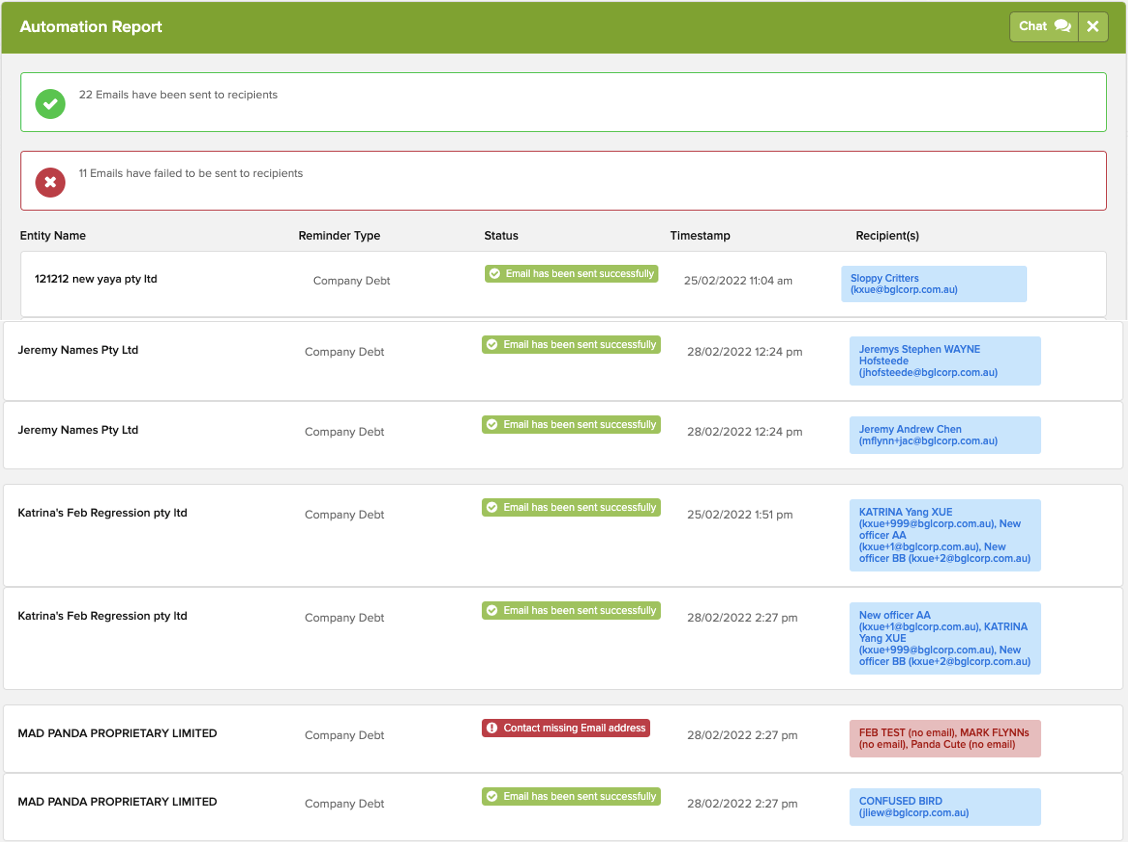Click the sent status badge dated 25/02/2022 1:51 pm
The image size is (1128, 842).
pyautogui.click(x=570, y=507)
